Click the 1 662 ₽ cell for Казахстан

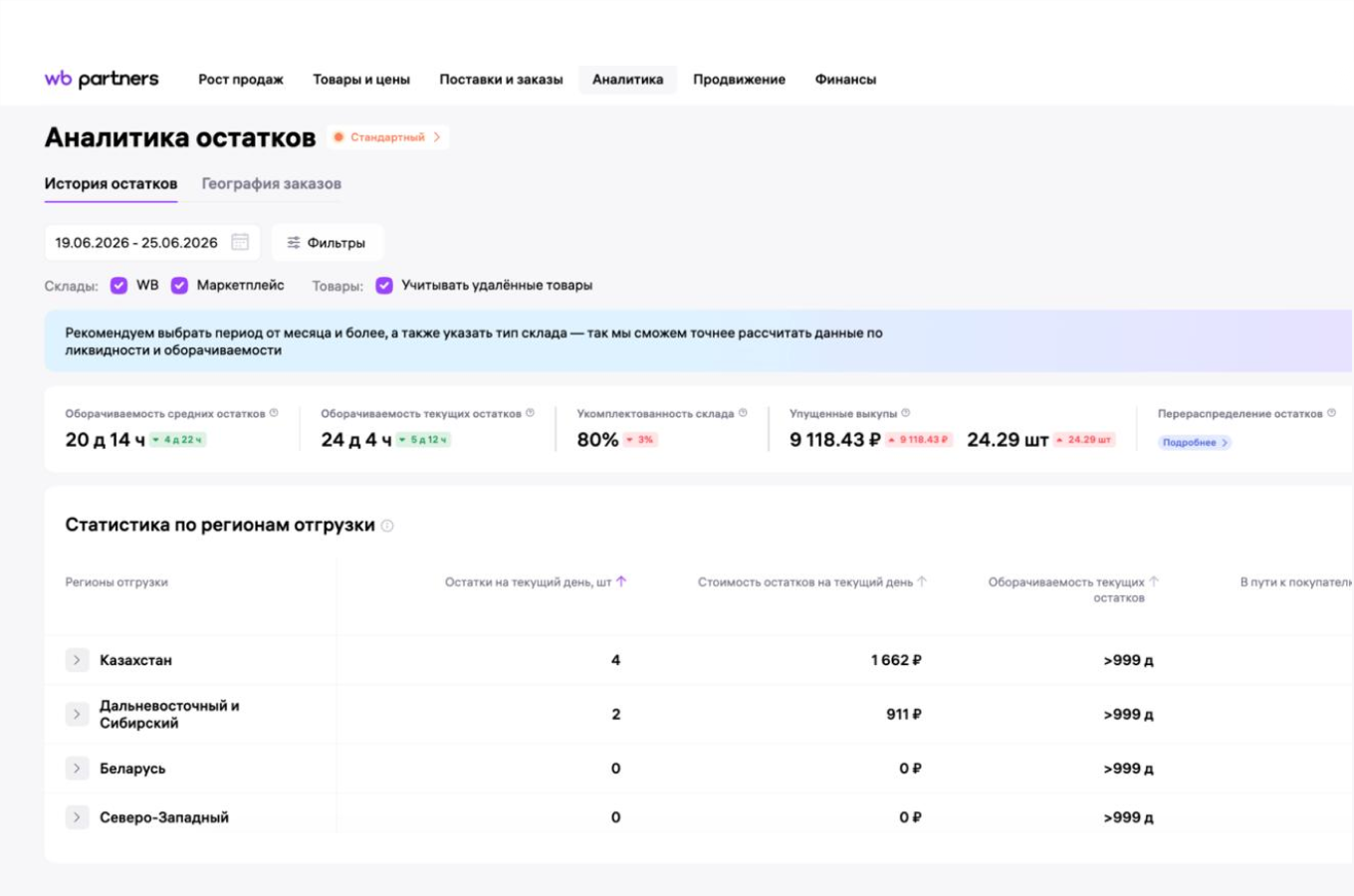(896, 660)
